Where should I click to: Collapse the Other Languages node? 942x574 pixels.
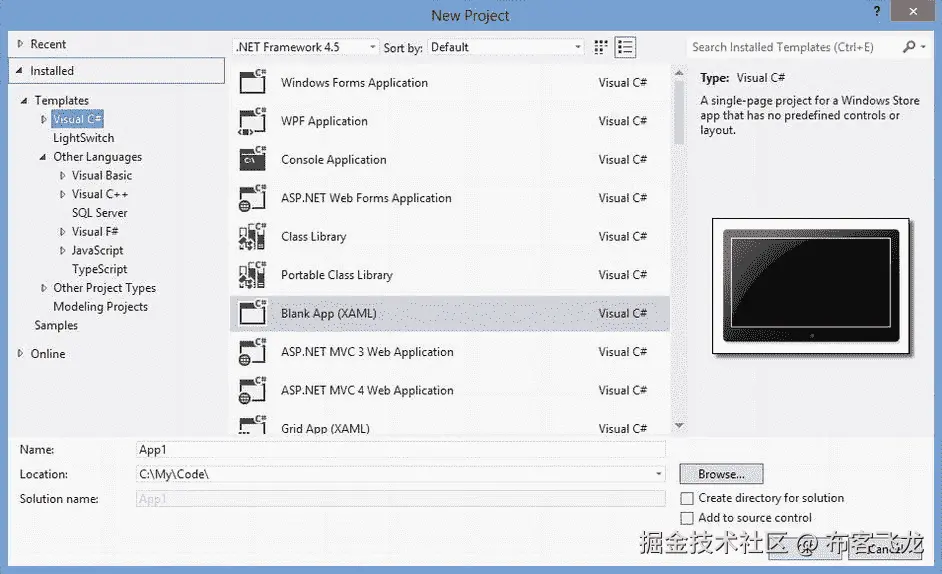tap(43, 157)
